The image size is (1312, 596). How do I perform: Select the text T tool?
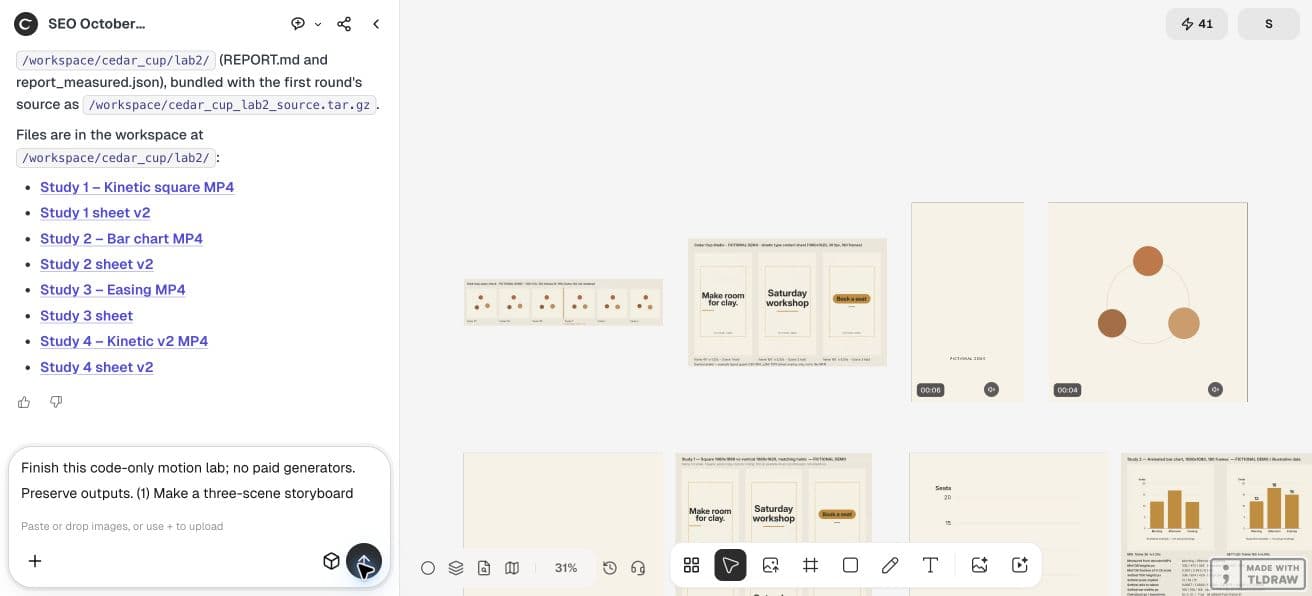930,565
